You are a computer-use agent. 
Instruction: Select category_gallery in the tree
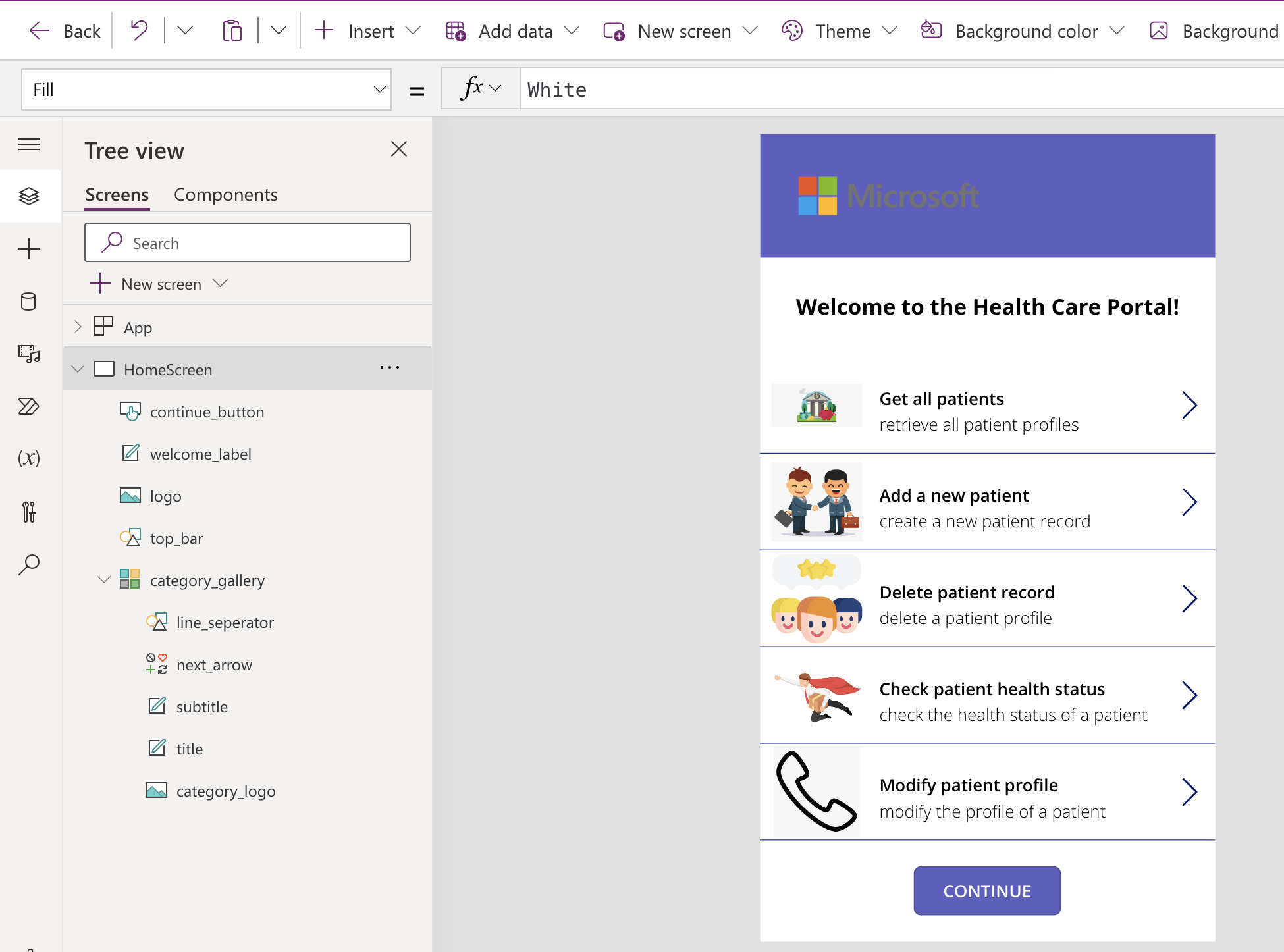(x=207, y=580)
